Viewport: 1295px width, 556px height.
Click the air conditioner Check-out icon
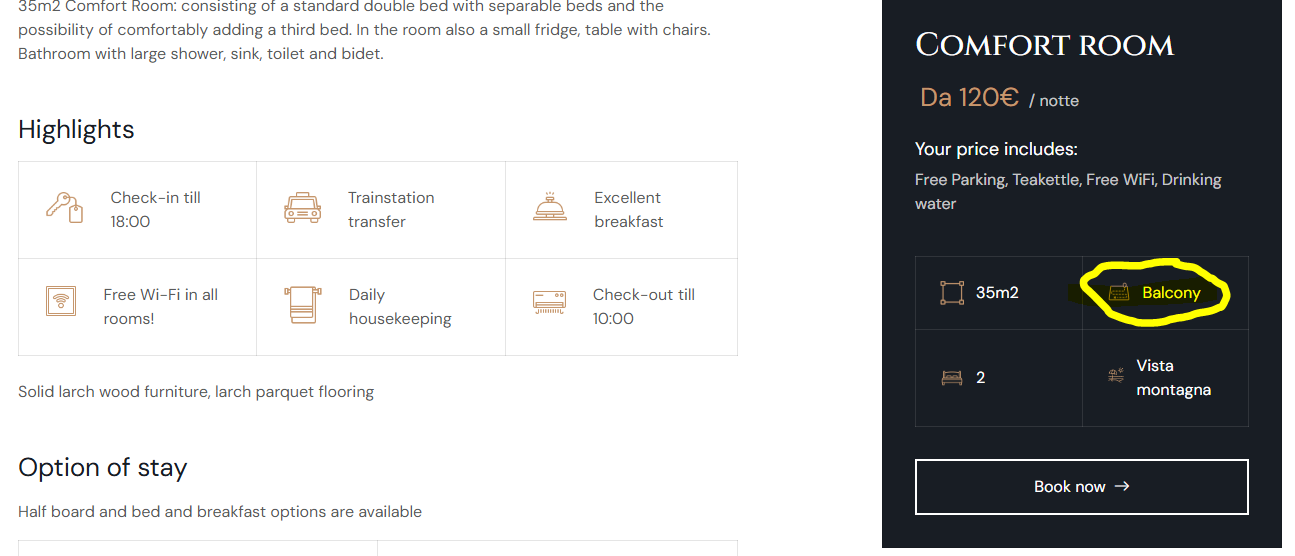[550, 302]
